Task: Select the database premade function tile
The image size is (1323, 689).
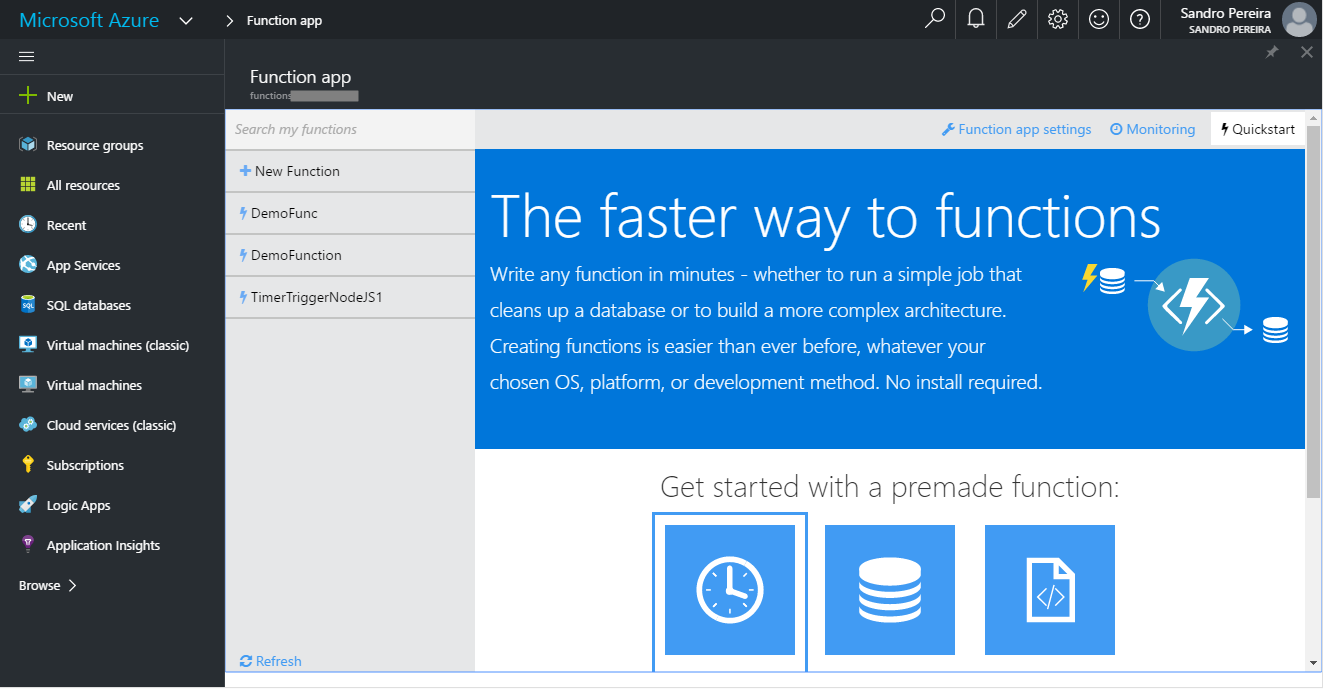Action: pyautogui.click(x=890, y=590)
